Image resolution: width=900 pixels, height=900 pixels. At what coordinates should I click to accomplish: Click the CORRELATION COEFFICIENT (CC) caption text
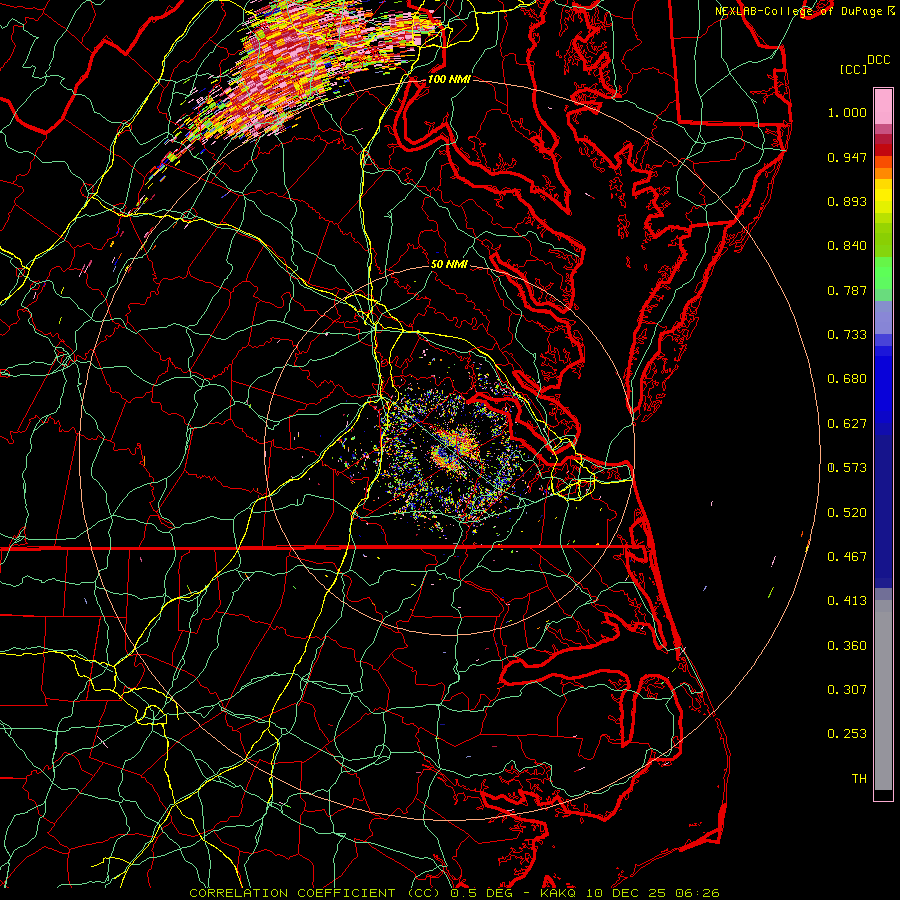(315, 893)
